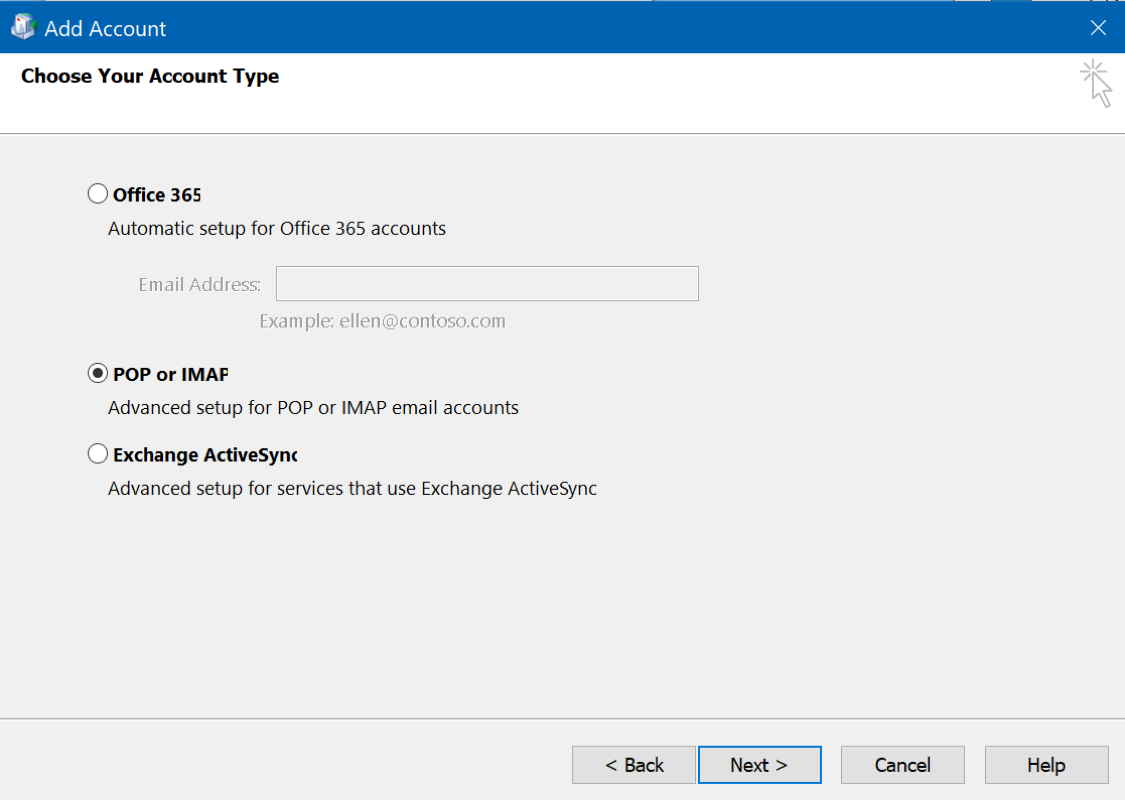
Task: Click the "Email Address:" label
Action: click(x=199, y=285)
